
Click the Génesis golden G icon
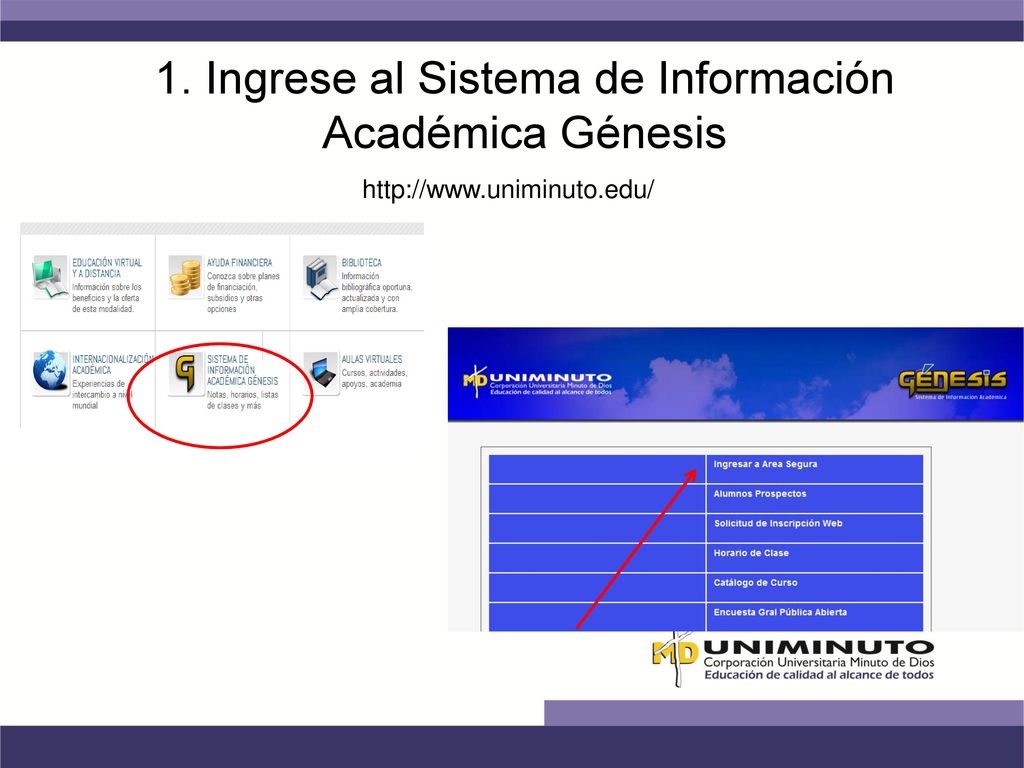(x=185, y=374)
